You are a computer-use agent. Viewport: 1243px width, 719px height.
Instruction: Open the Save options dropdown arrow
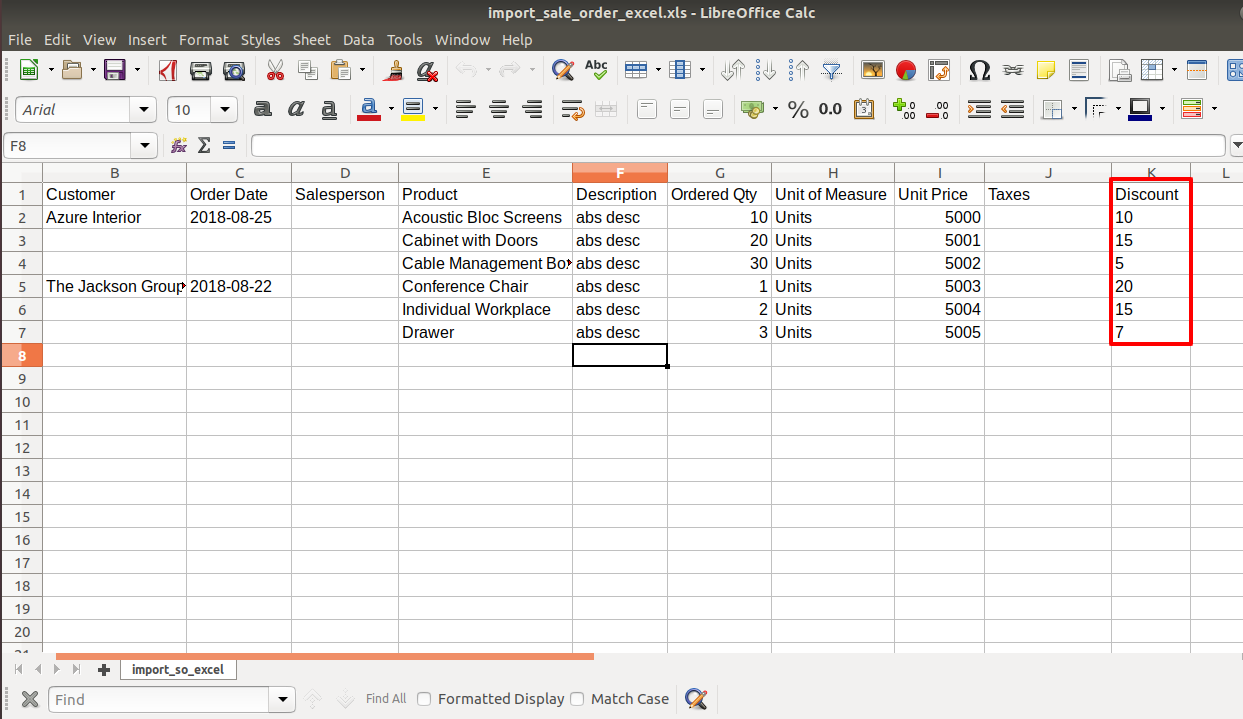click(x=137, y=70)
